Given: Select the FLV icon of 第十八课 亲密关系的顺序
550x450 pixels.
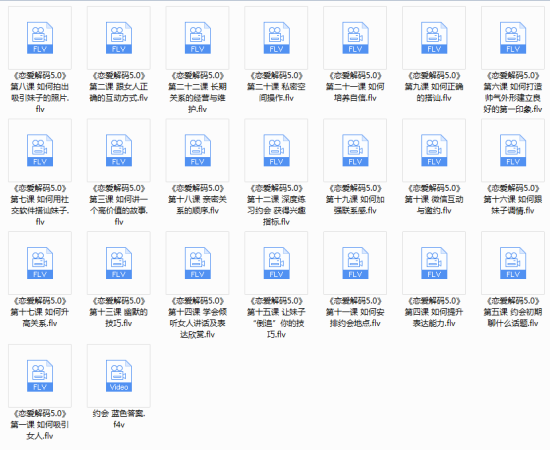Looking at the screenshot, I should click(x=198, y=150).
